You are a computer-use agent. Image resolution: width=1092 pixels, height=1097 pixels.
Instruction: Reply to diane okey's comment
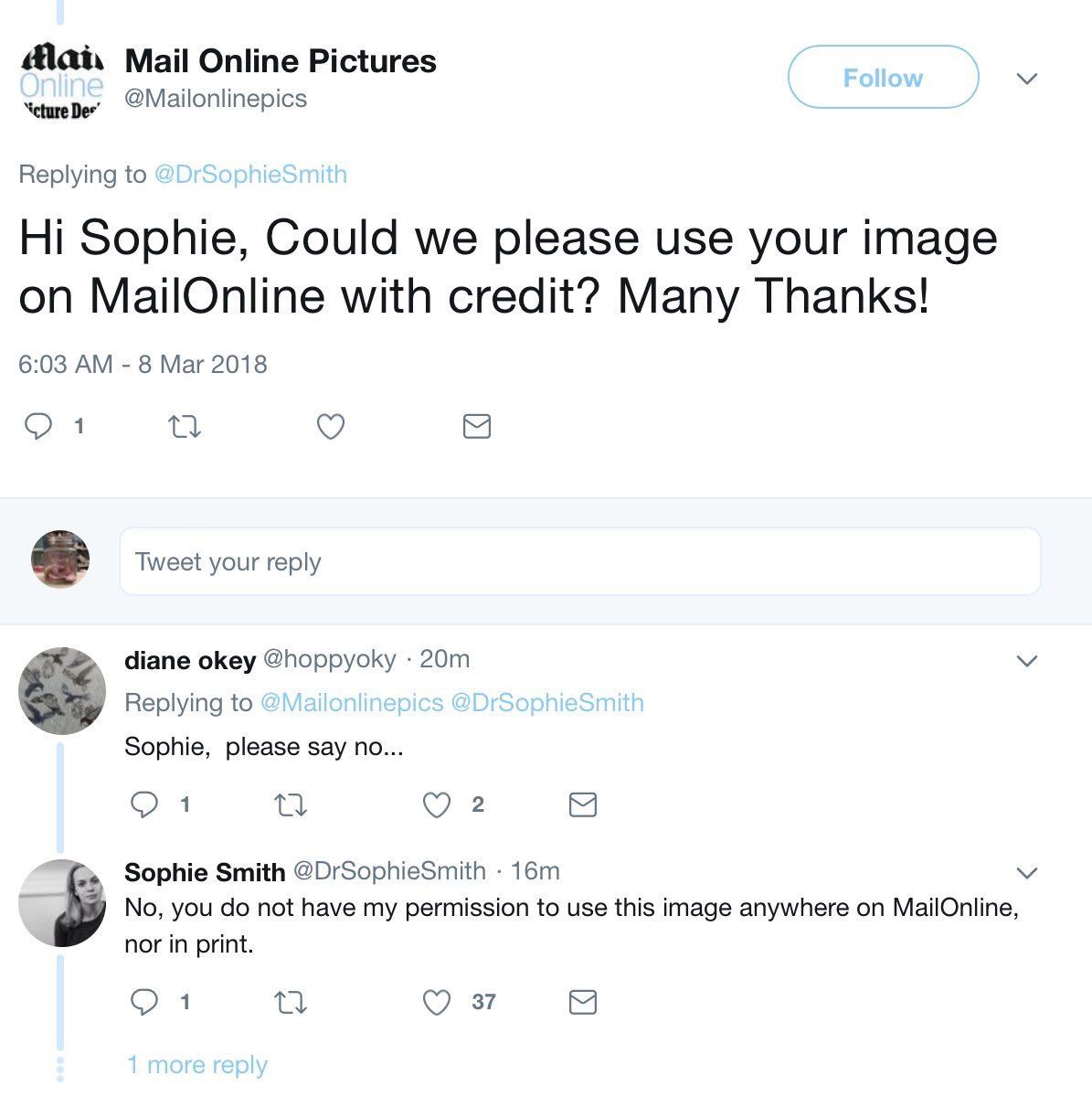click(x=145, y=804)
